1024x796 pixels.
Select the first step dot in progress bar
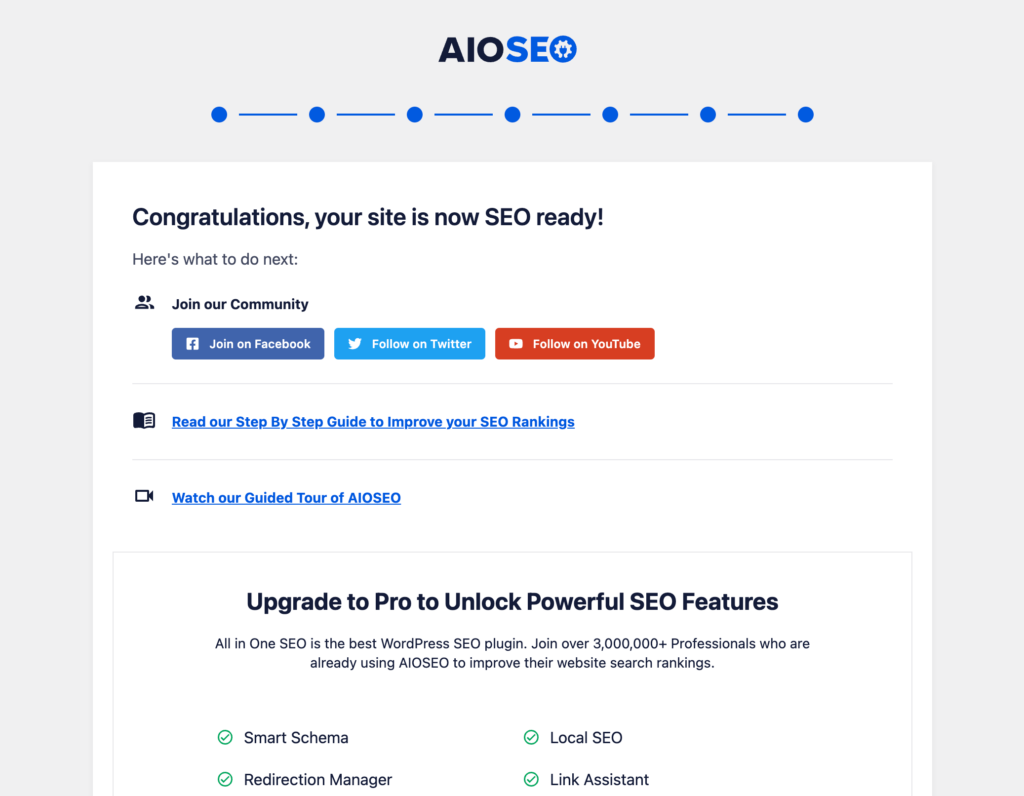point(219,114)
